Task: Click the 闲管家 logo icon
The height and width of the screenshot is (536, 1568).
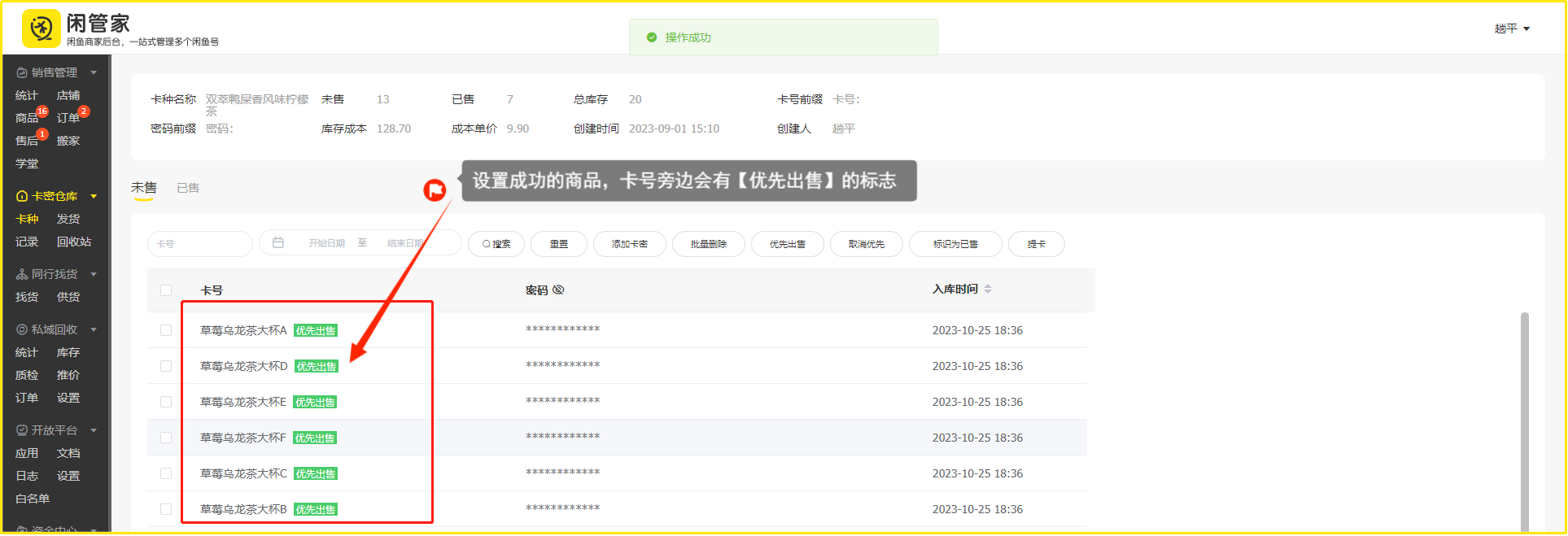Action: (41, 29)
